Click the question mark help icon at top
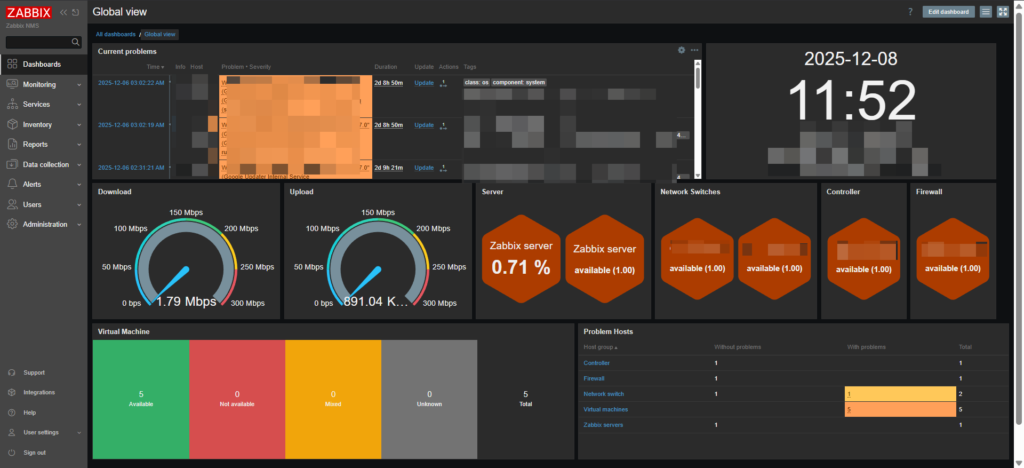The height and width of the screenshot is (468, 1024). click(x=910, y=12)
